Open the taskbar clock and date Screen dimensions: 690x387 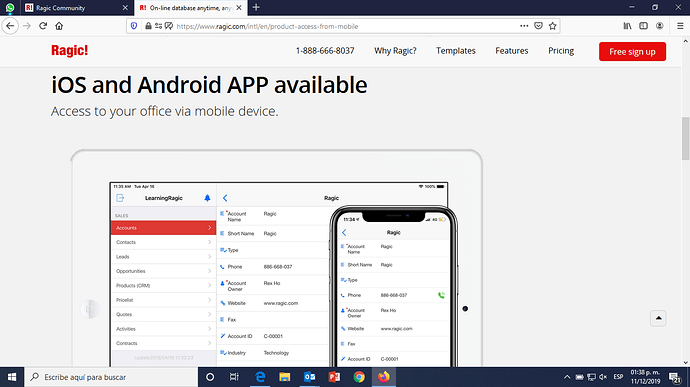645,377
